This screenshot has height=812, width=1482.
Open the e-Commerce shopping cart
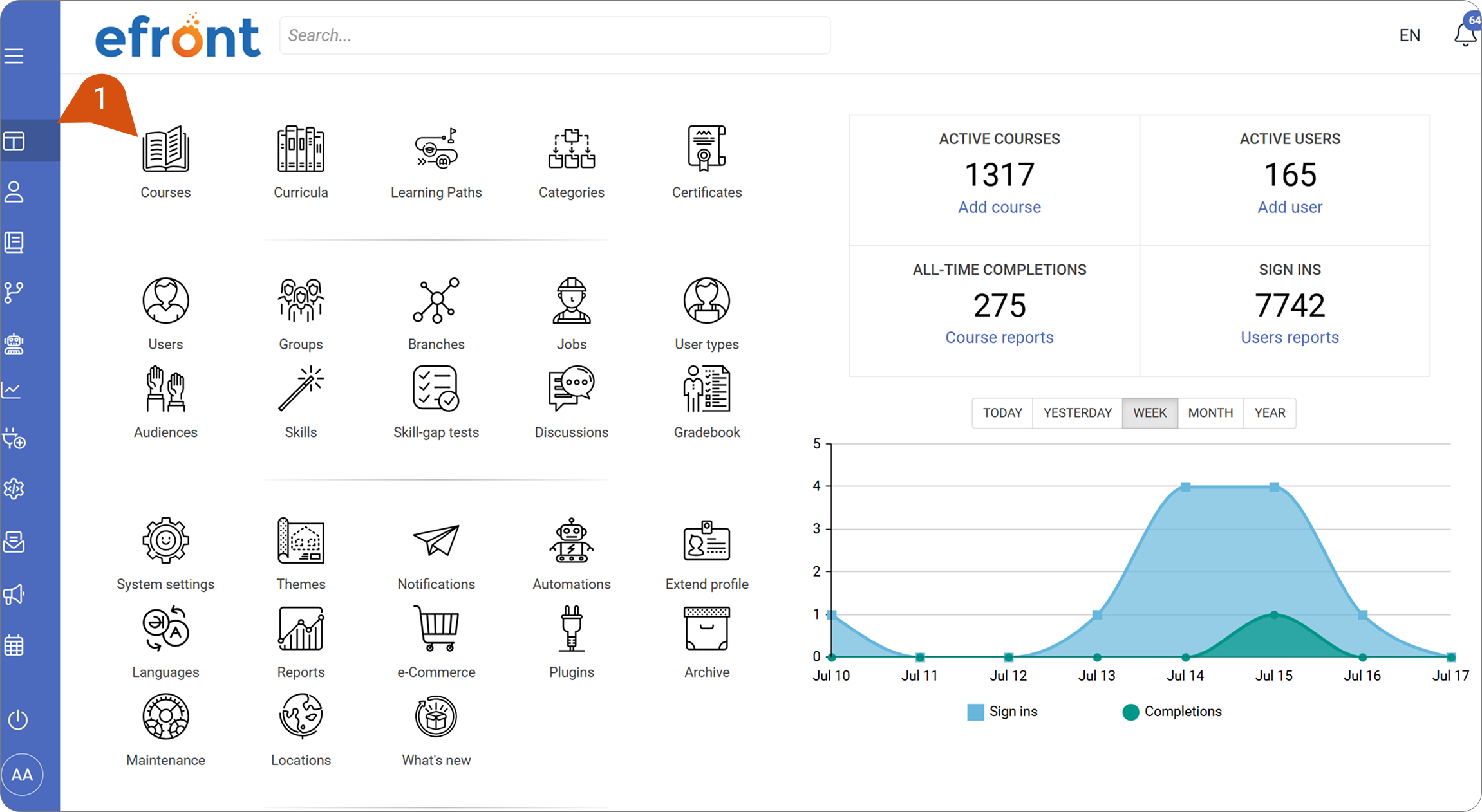pyautogui.click(x=436, y=629)
